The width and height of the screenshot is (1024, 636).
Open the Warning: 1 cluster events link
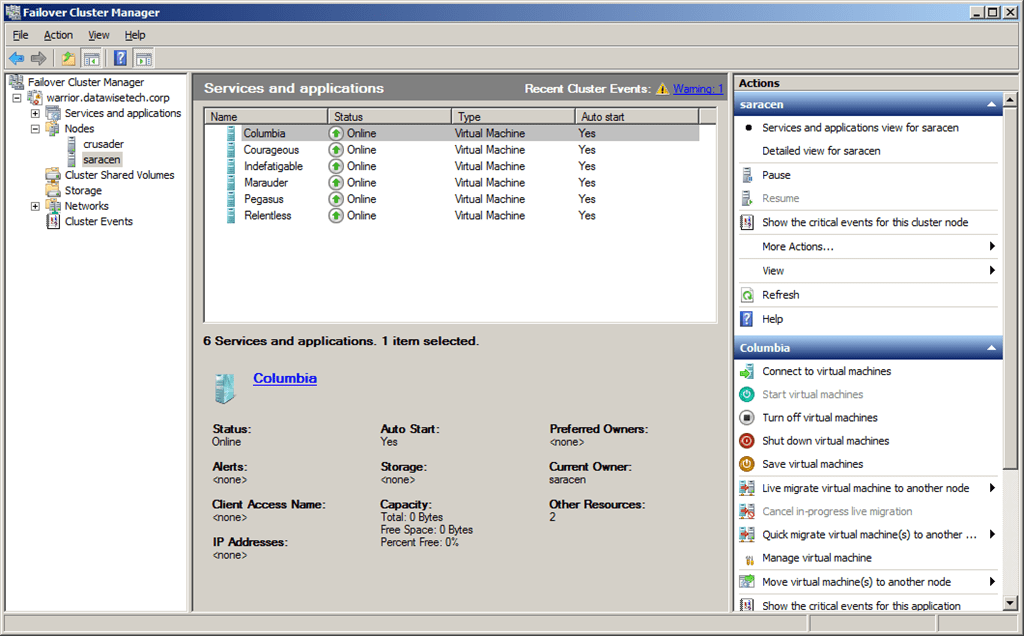click(x=698, y=89)
